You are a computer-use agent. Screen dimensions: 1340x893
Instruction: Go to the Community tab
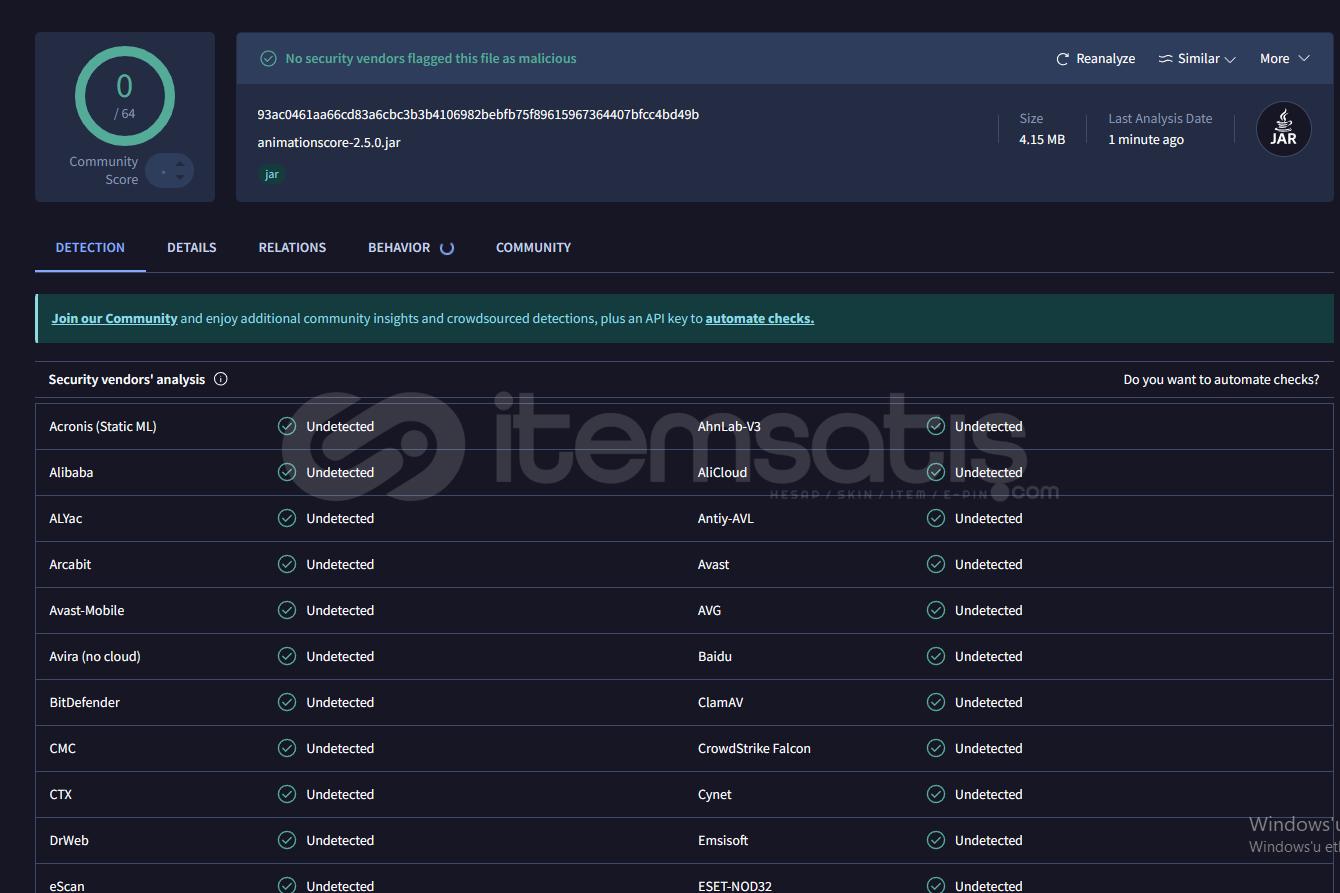pos(533,248)
